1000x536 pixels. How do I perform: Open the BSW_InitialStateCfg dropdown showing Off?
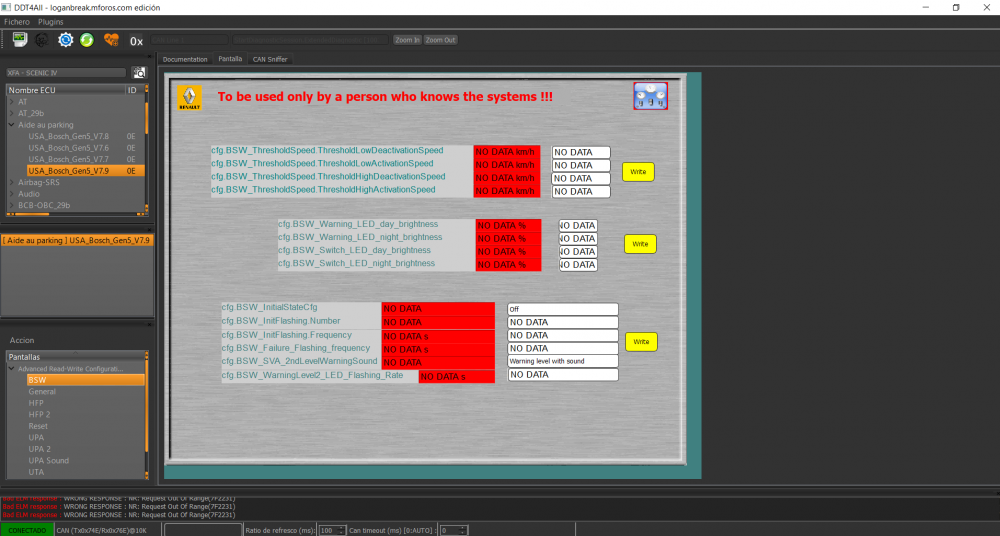pyautogui.click(x=562, y=309)
